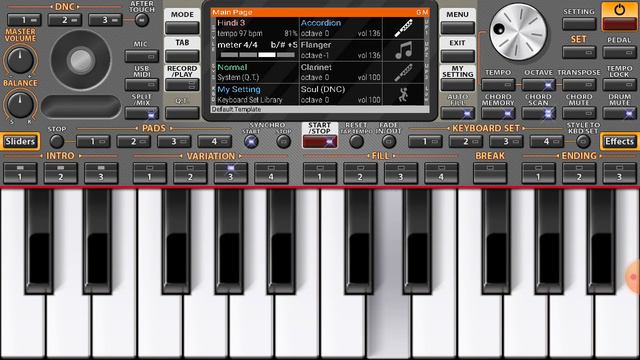The image size is (640, 360).
Task: Select Variation 1
Action: 149,173
